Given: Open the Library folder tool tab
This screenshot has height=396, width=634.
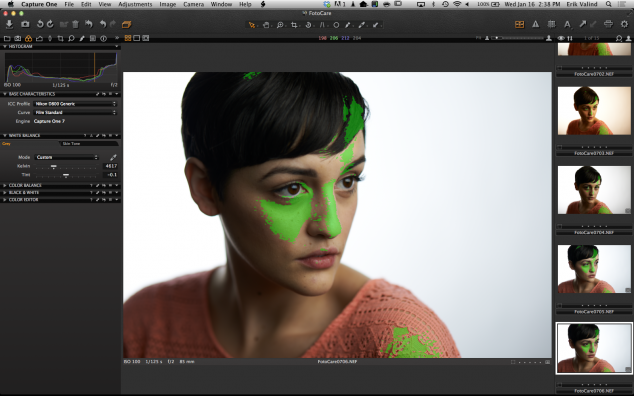Looking at the screenshot, I should 7,38.
